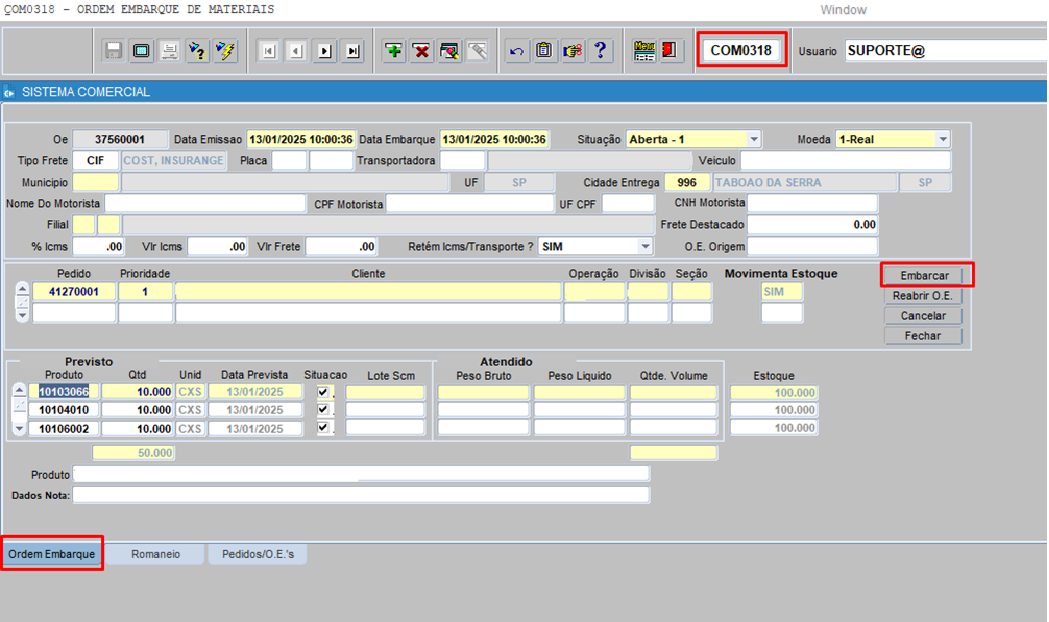Screen dimensions: 1049x622
Task: Switch to the Ordem Embarque tab
Action: click(x=52, y=554)
